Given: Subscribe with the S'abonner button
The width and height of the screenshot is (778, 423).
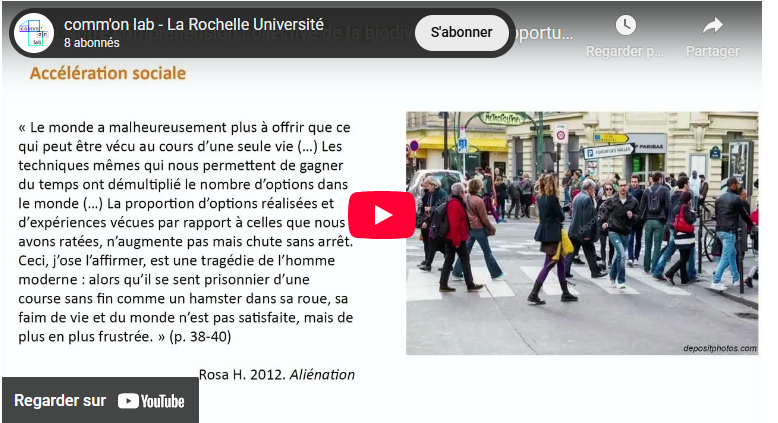Looking at the screenshot, I should tap(461, 32).
